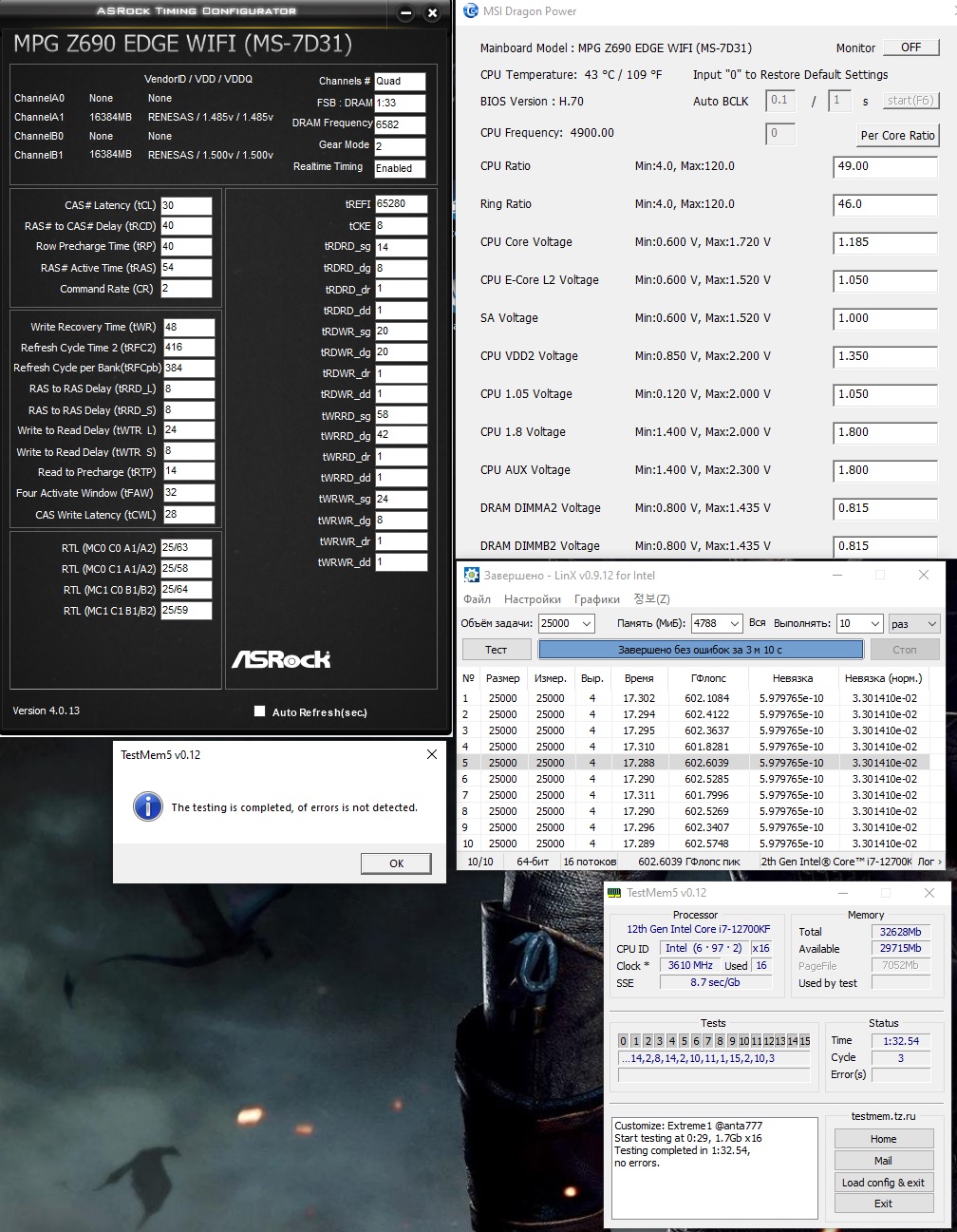Click the DRAM Frequency field showing 6582

coord(400,124)
